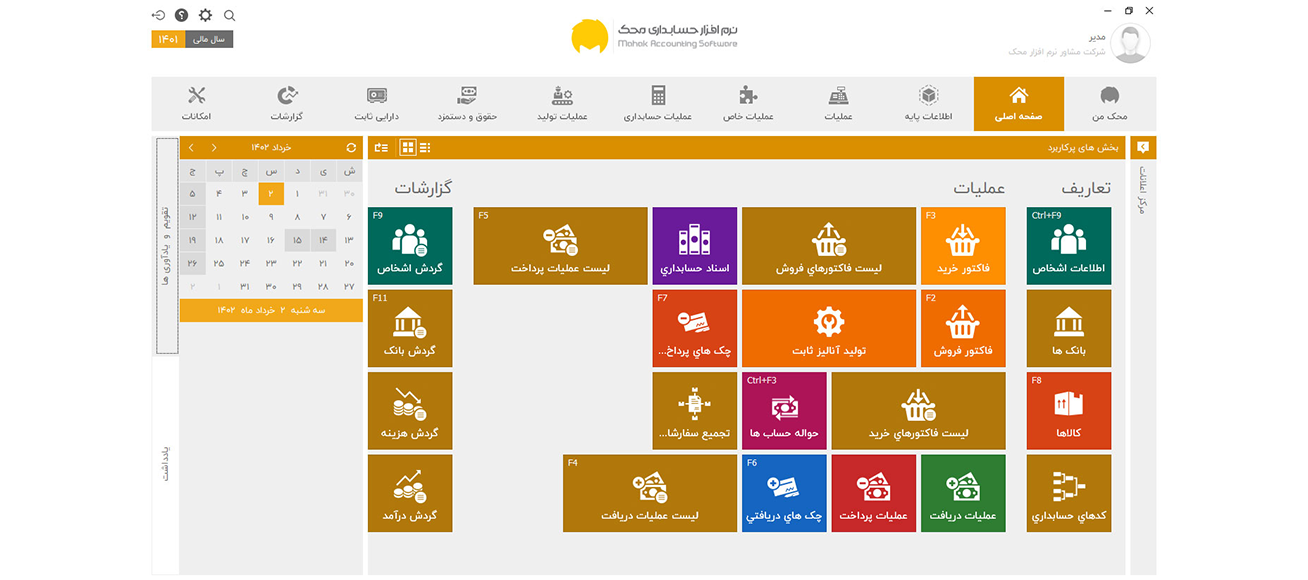The width and height of the screenshot is (1308, 580).
Task: Open the fiscal year 1401 selector
Action: click(168, 40)
